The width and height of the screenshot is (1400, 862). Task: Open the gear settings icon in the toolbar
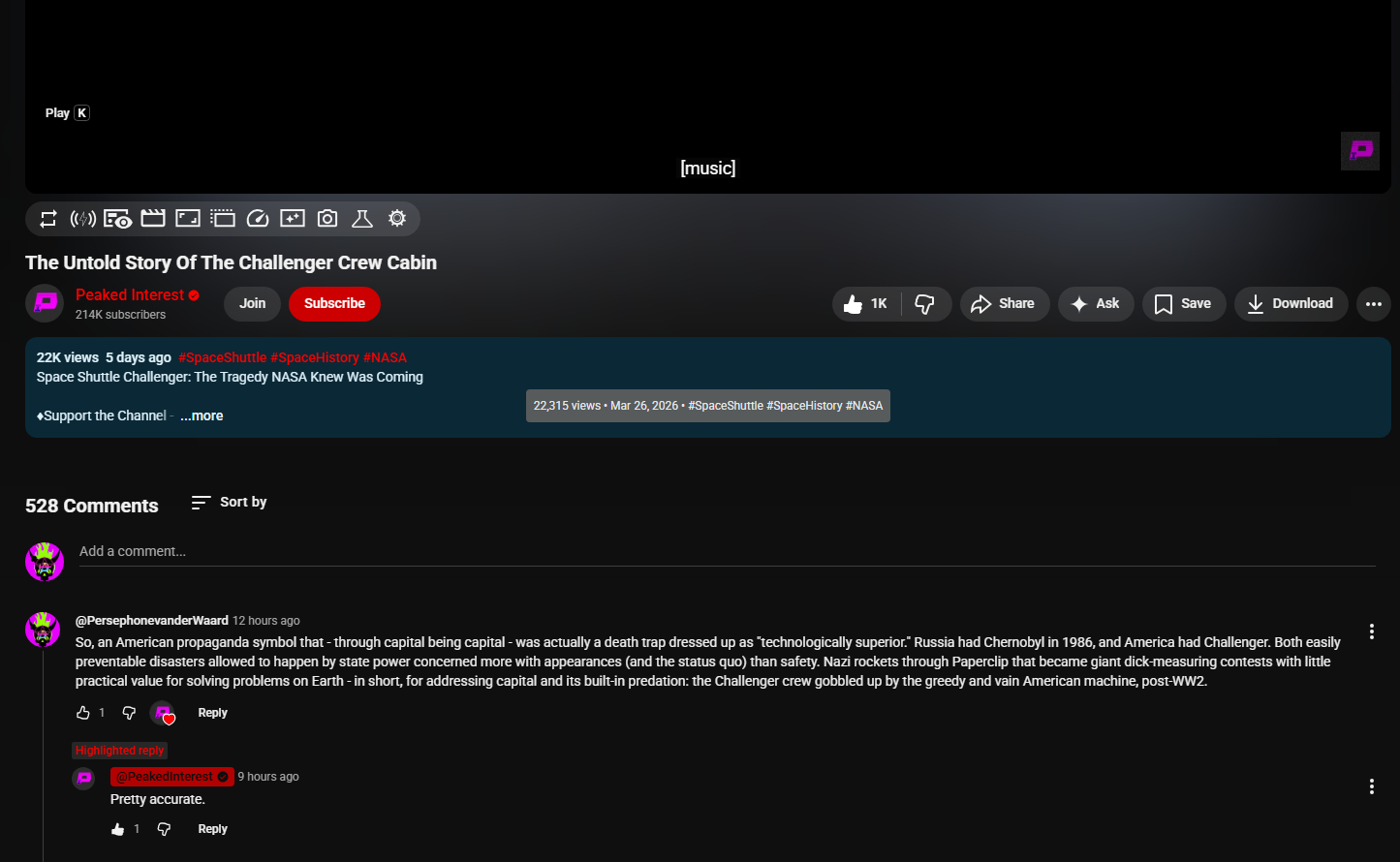point(397,219)
